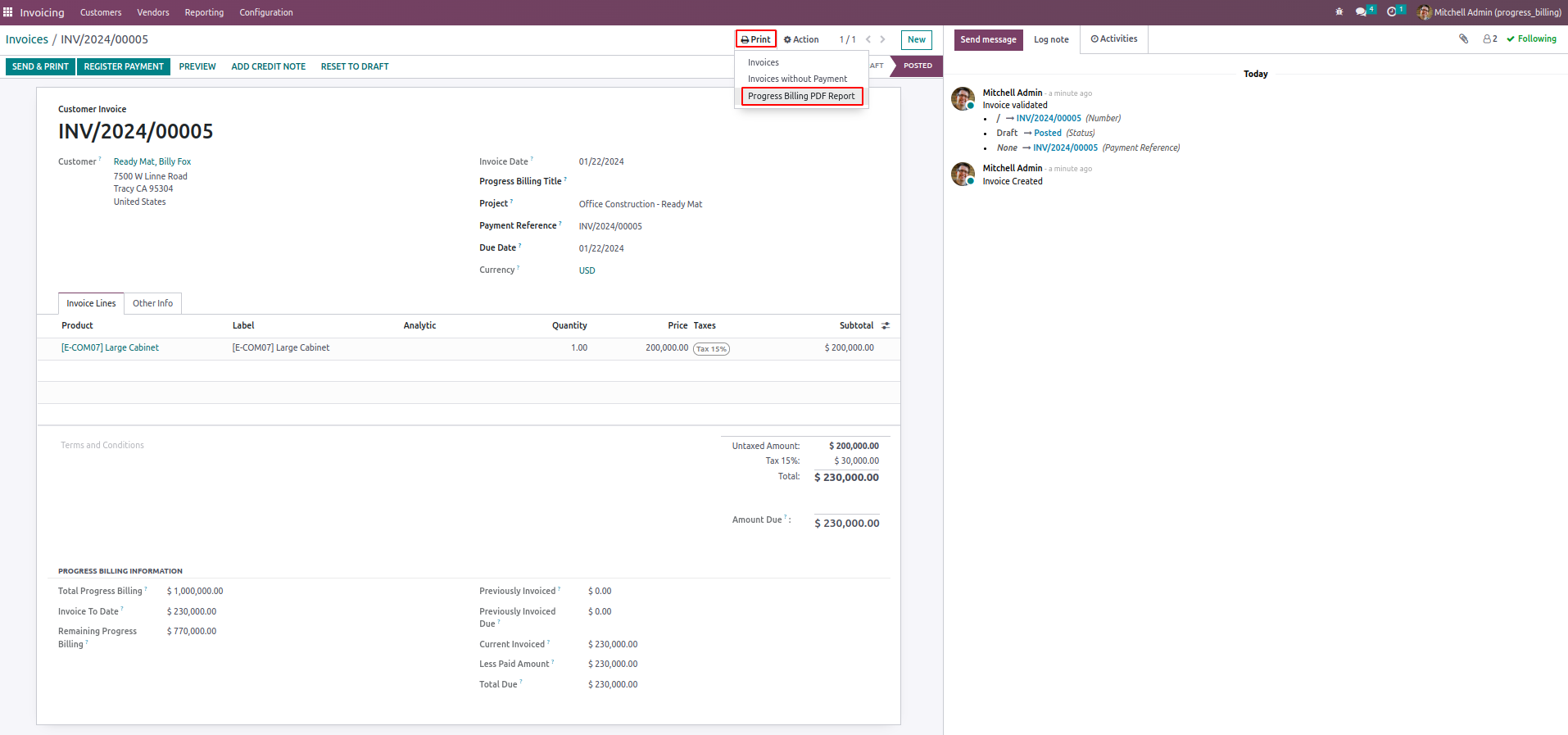The height and width of the screenshot is (735, 1568).
Task: Click the Preview button
Action: (x=197, y=66)
